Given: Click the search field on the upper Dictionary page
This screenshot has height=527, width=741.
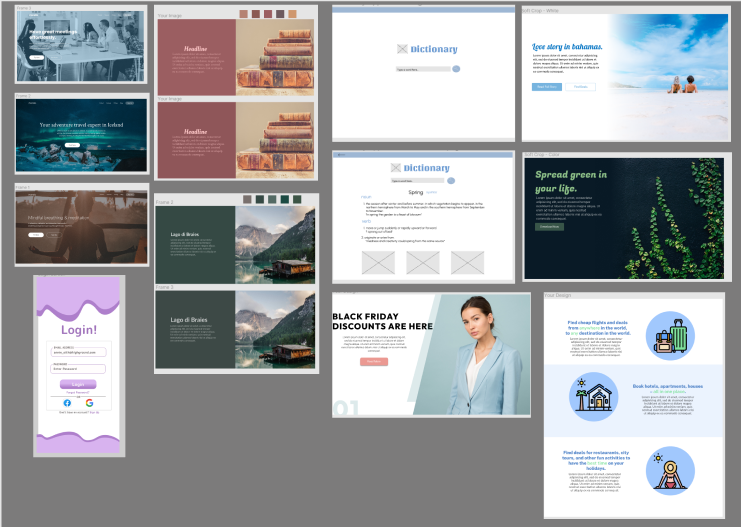Looking at the screenshot, I should click(423, 69).
